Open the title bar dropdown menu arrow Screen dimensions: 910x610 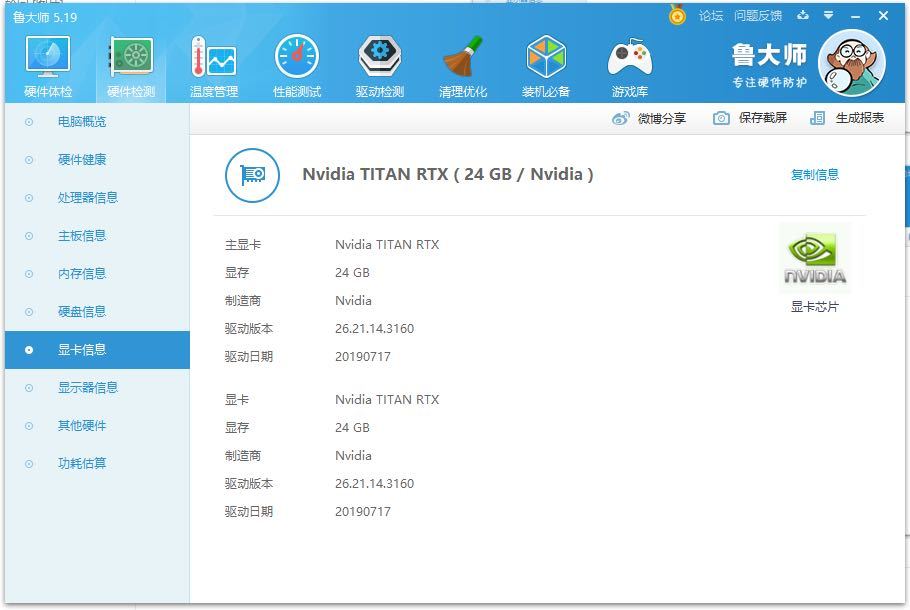point(829,15)
